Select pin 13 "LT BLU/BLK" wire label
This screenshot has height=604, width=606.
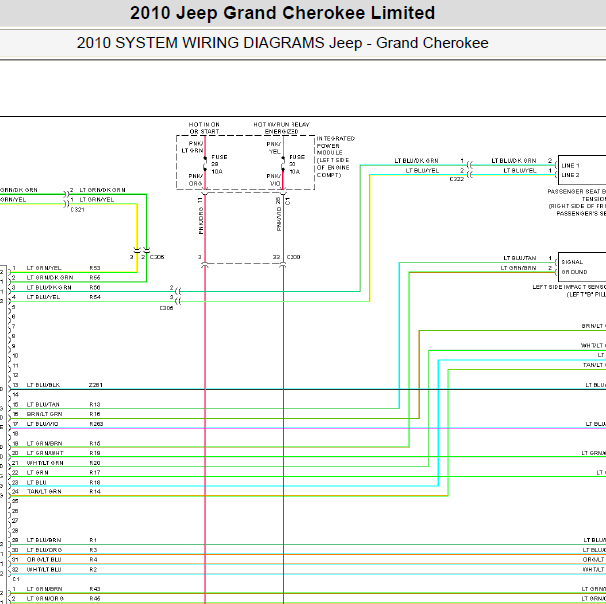(43, 385)
